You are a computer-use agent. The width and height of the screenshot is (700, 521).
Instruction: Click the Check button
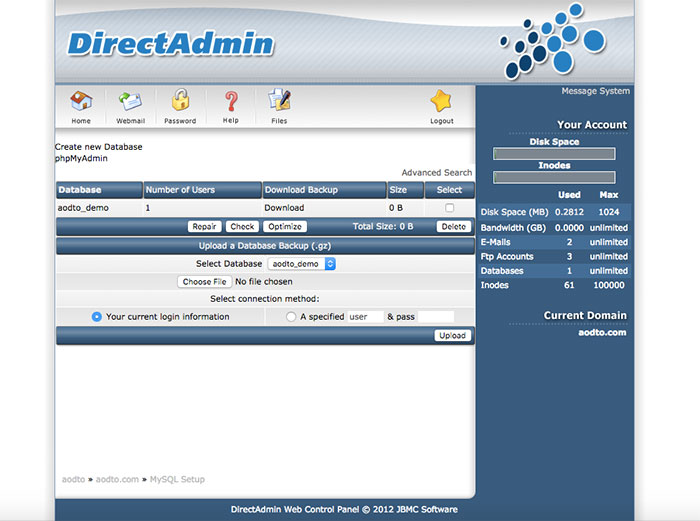[x=242, y=226]
